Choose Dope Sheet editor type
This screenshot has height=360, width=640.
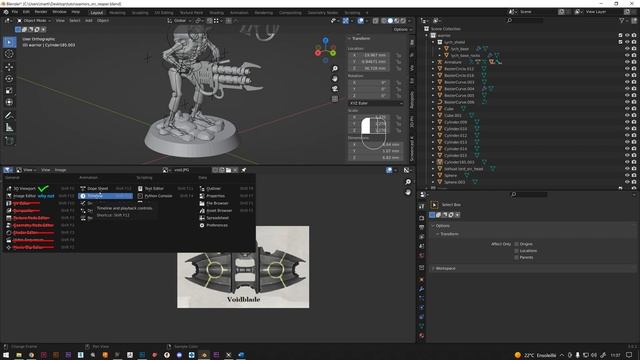(106, 189)
